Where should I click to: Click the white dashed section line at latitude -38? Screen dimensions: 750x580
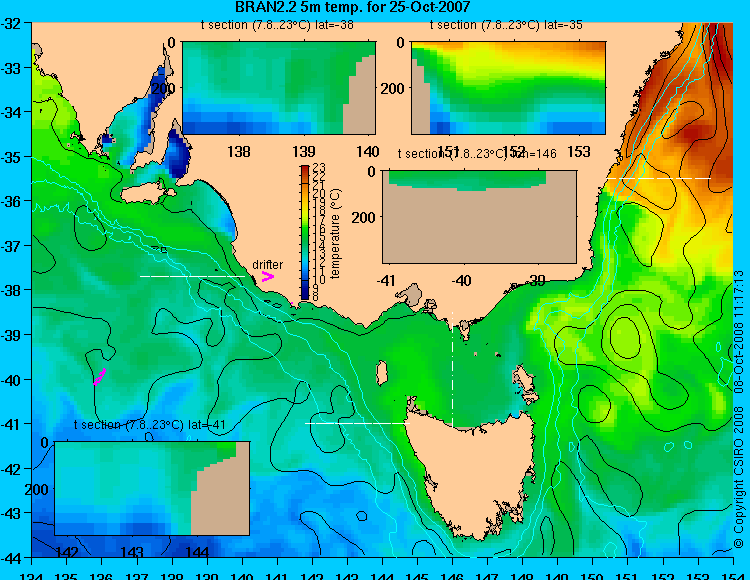coord(192,276)
